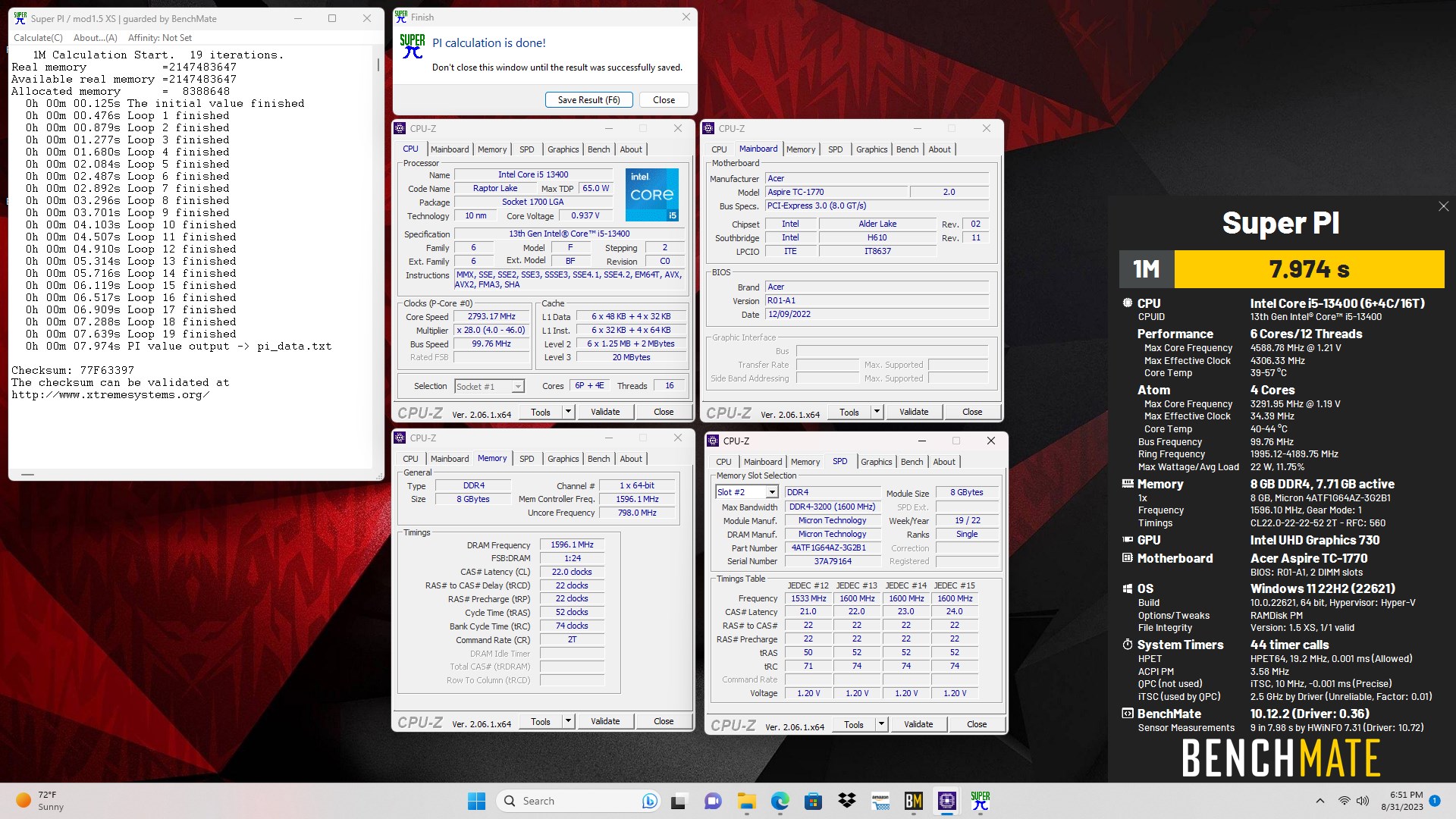Image resolution: width=1456 pixels, height=819 pixels.
Task: Open the weather widget showing 72°F Sunny
Action: pos(40,801)
